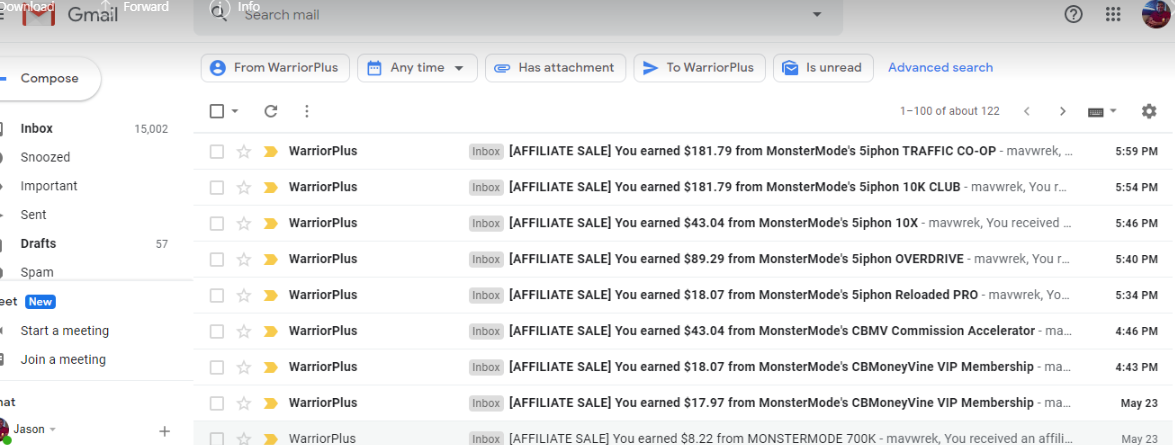
Task: Click Inbox label on 5iphon OVERDRIVE email
Action: pos(486,259)
